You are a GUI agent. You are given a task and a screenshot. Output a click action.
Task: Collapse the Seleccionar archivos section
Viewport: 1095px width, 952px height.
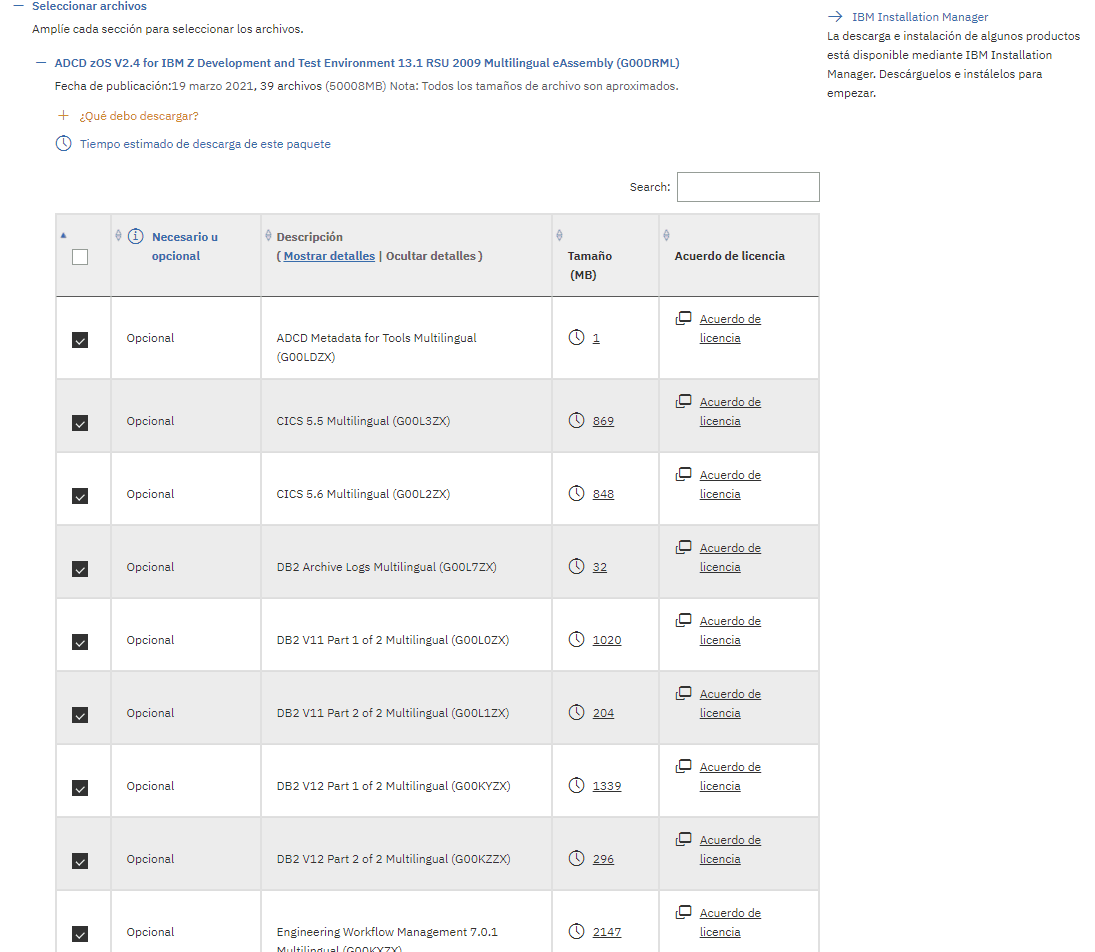click(x=18, y=6)
